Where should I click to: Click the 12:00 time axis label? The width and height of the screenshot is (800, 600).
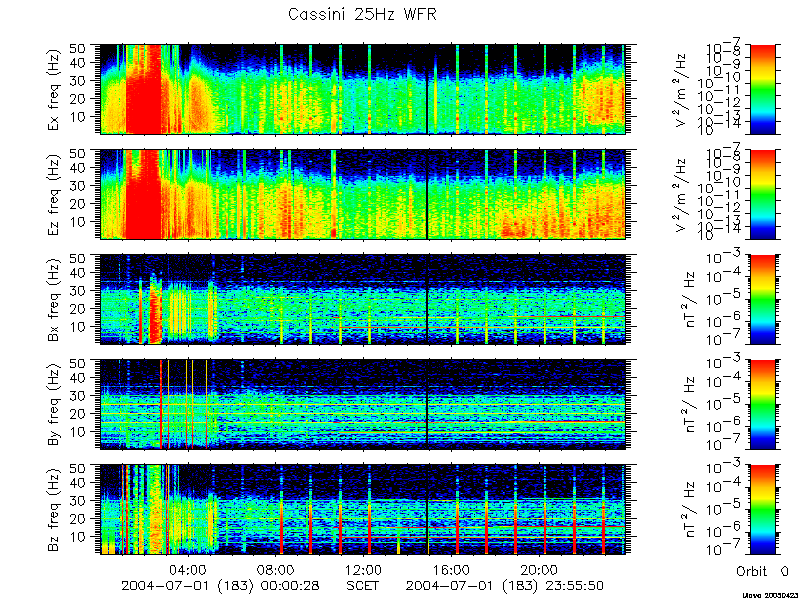[x=364, y=569]
